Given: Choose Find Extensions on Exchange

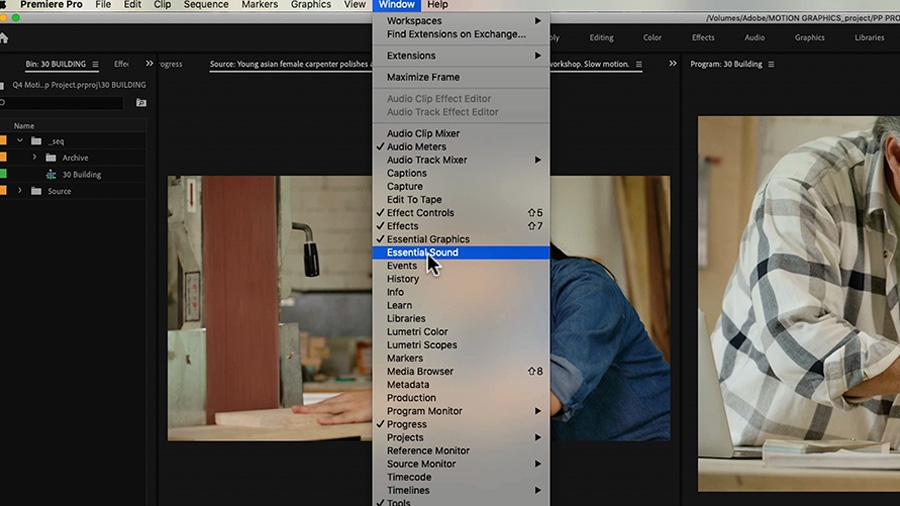Looking at the screenshot, I should coord(461,34).
